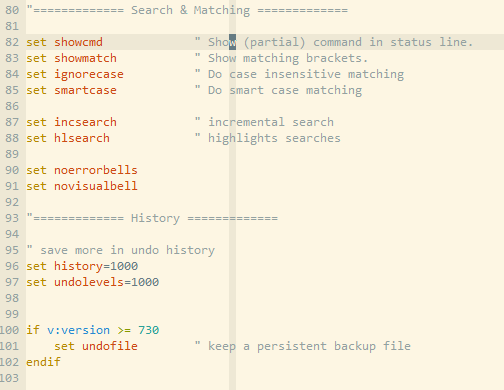Click undofile option on line 101

(110, 346)
